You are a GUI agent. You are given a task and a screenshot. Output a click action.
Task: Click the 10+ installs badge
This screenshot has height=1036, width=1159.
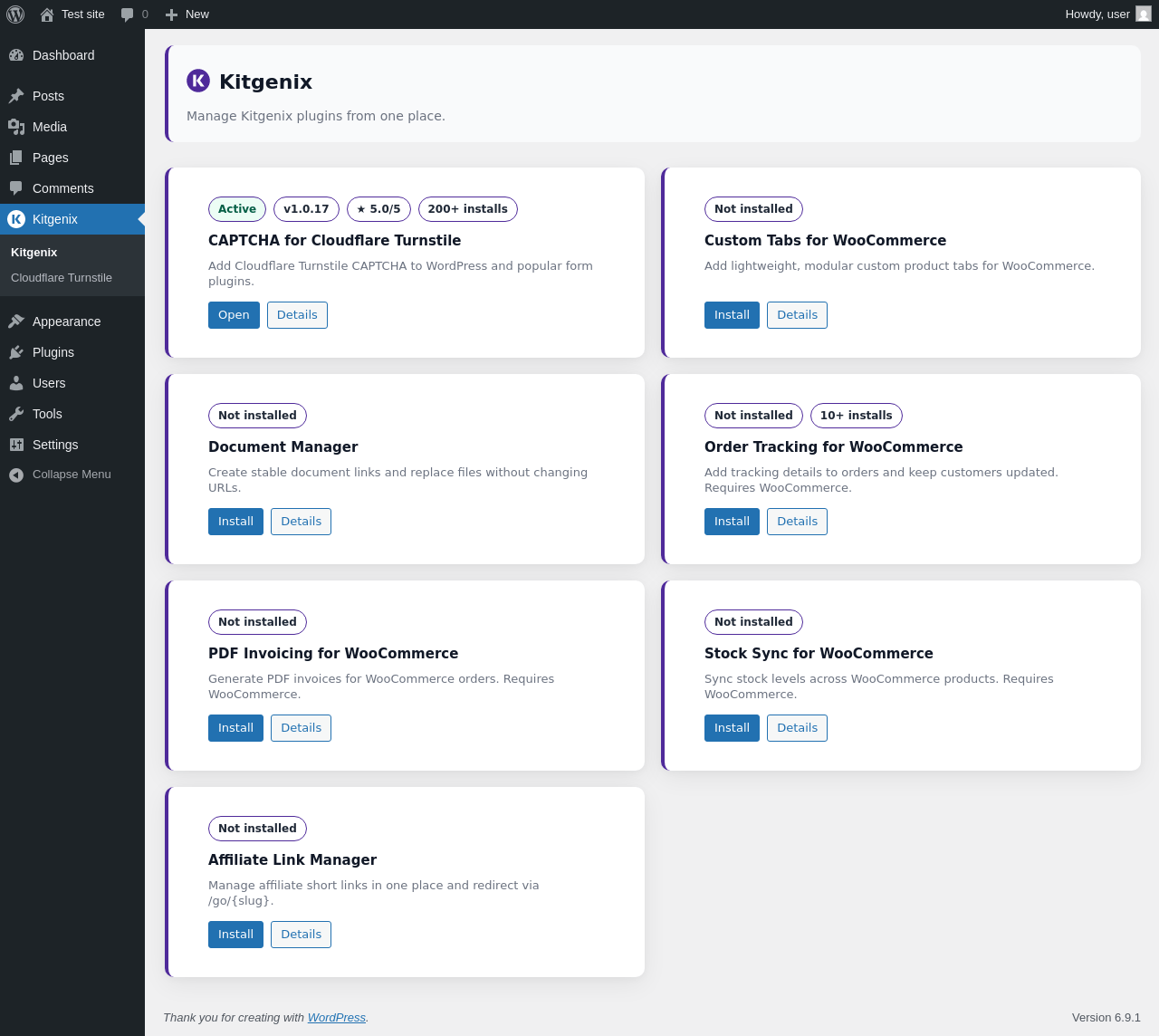click(857, 416)
